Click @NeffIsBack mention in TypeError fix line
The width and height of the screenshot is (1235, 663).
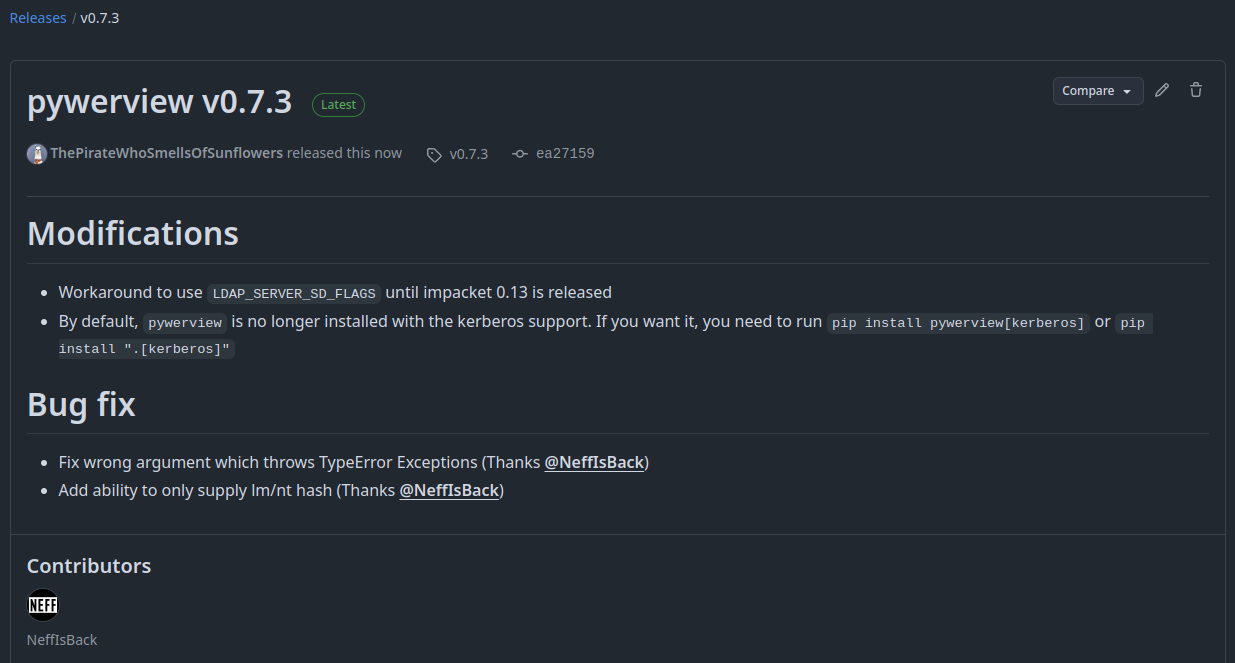tap(594, 462)
